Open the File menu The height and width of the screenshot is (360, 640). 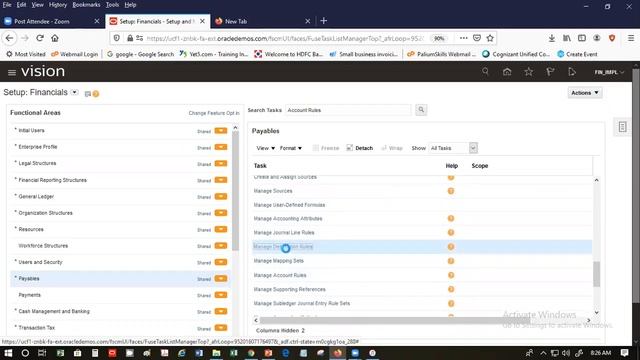coord(7,5)
